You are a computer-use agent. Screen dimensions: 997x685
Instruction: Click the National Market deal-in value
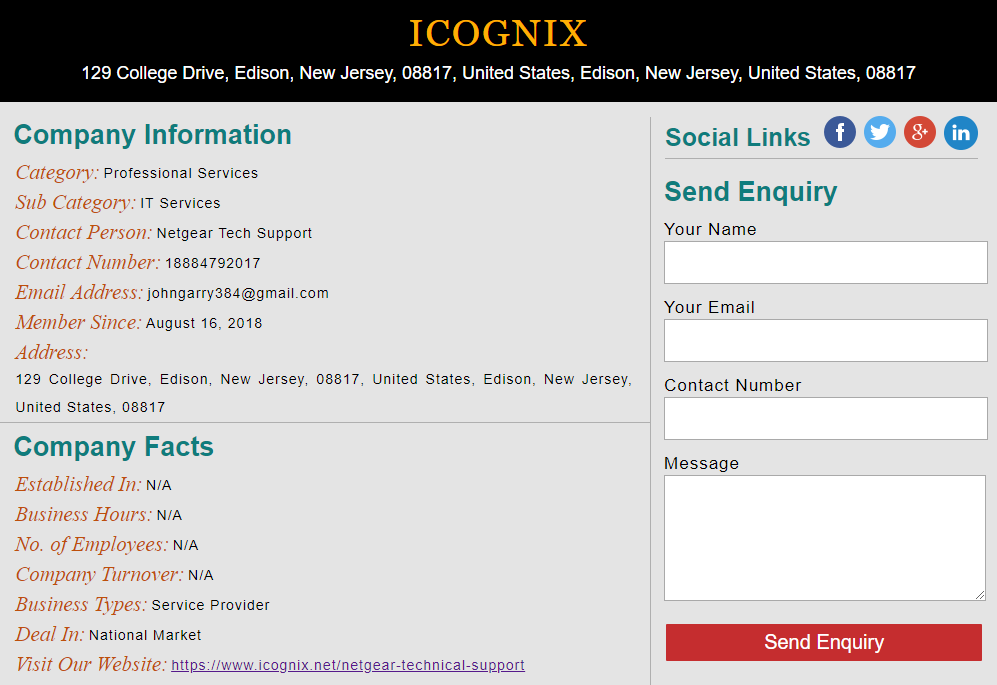click(145, 635)
